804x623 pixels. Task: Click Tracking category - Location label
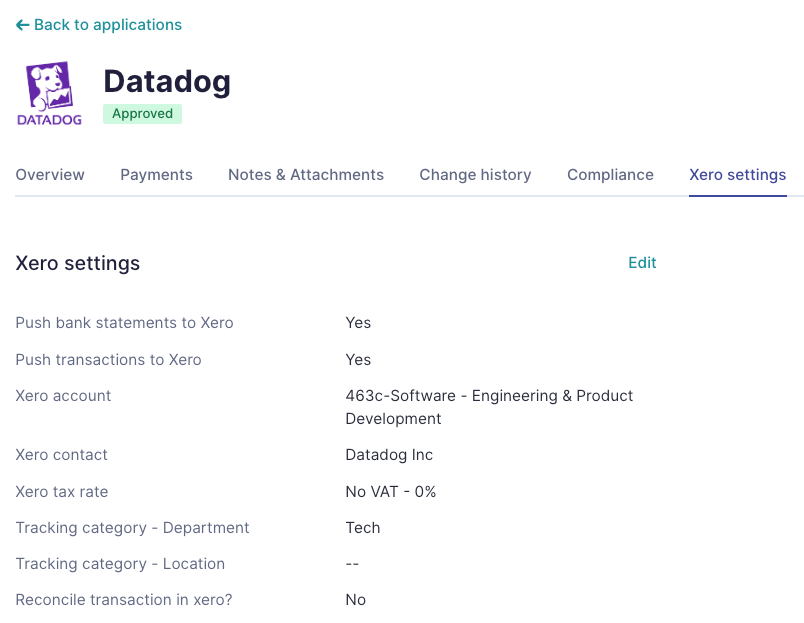click(120, 564)
